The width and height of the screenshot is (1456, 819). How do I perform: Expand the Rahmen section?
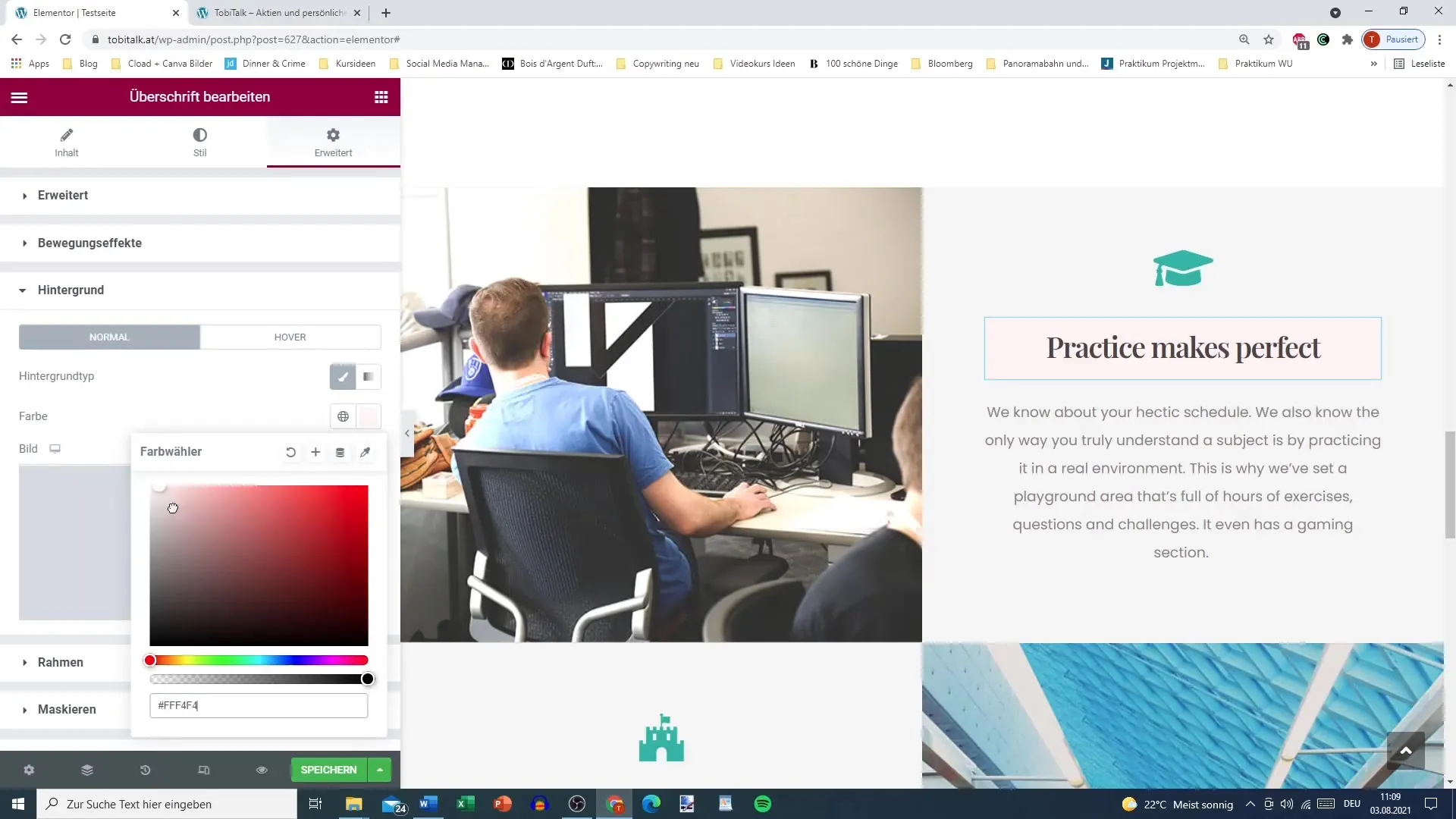coord(60,662)
